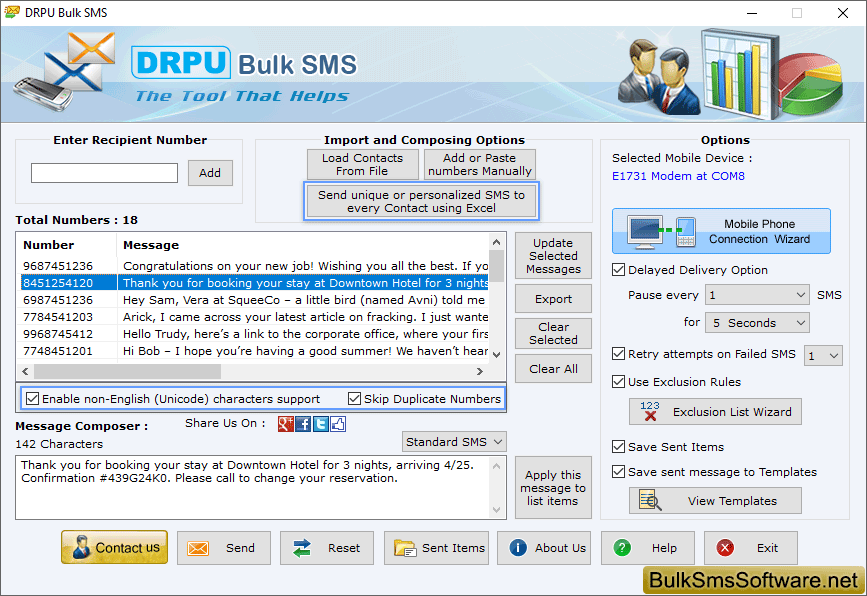This screenshot has width=867, height=596.
Task: Click the message list vertical scrollbar thumb
Action: 497,265
